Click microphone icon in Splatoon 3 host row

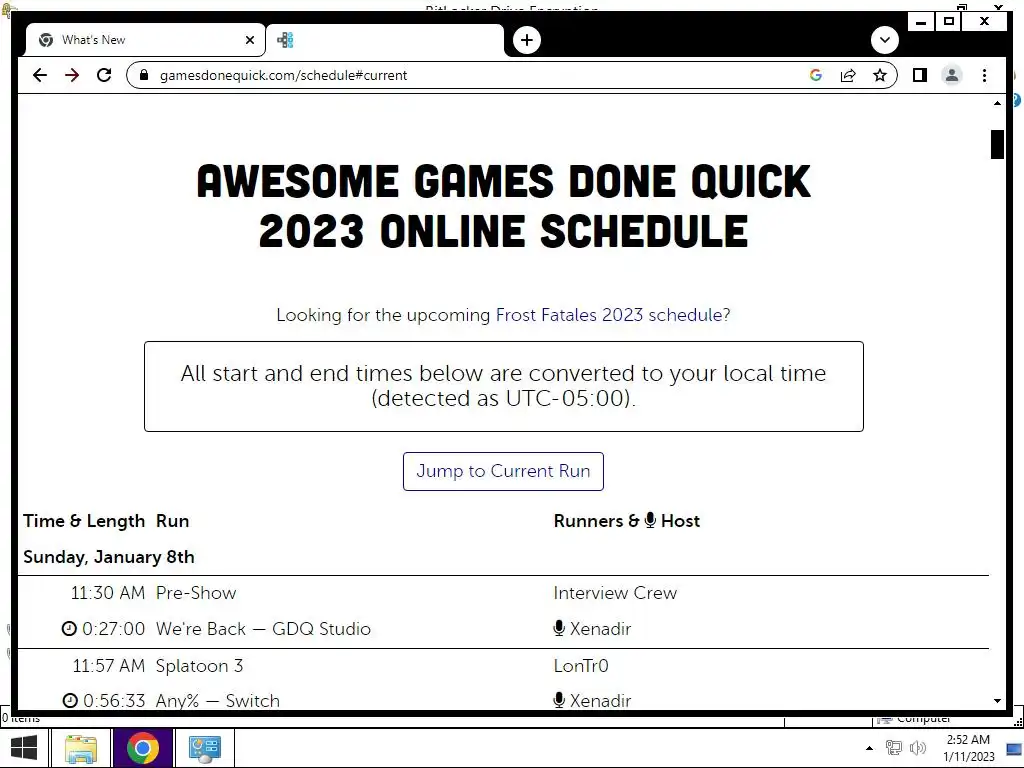tap(559, 700)
